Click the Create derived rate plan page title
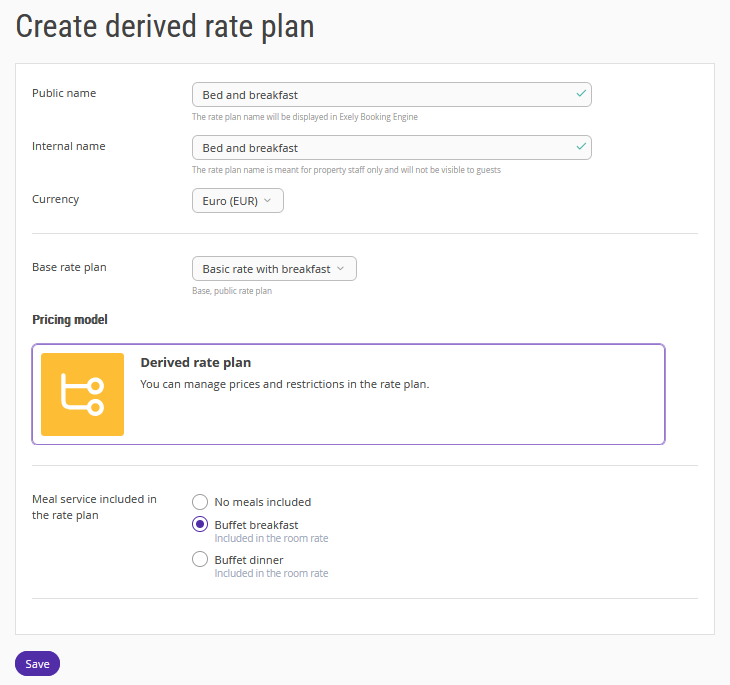Viewport: 730px width, 685px height. click(x=165, y=27)
